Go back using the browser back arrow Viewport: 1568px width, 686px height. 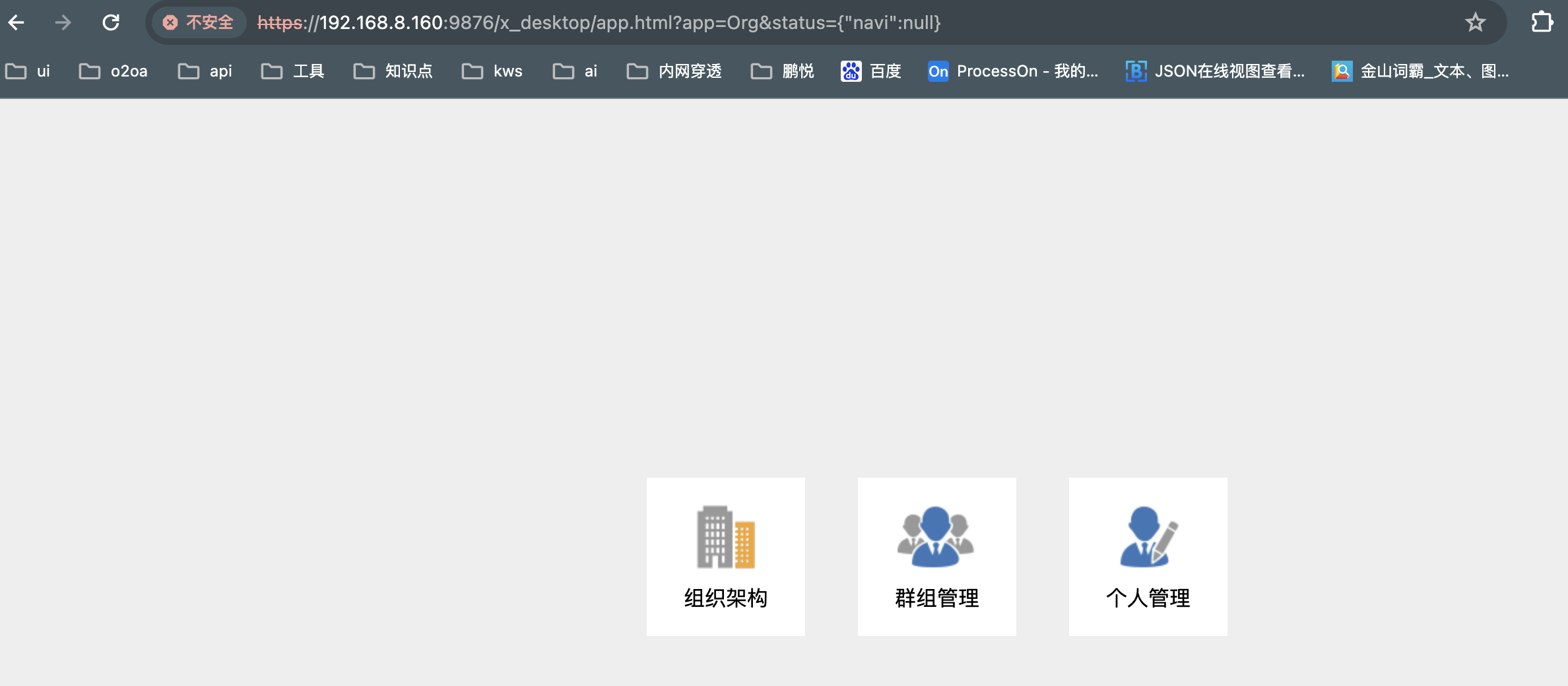point(16,23)
